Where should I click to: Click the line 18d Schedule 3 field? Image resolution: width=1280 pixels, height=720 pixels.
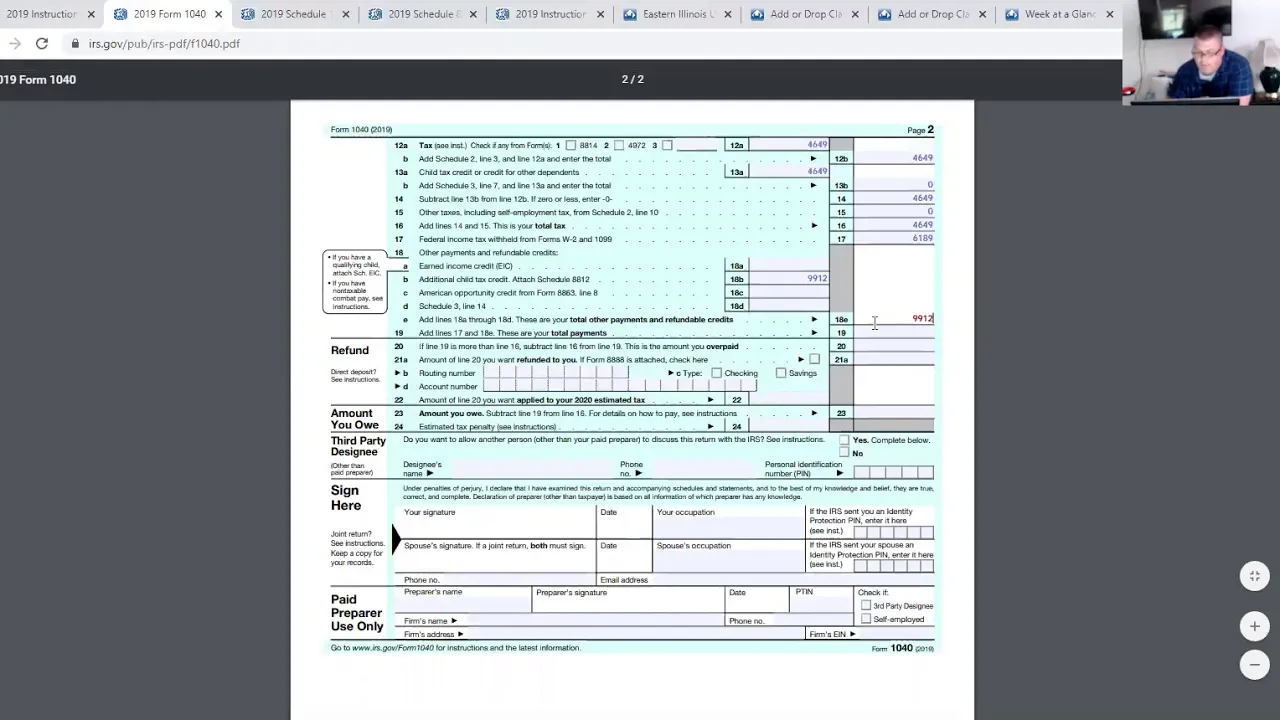pyautogui.click(x=789, y=306)
